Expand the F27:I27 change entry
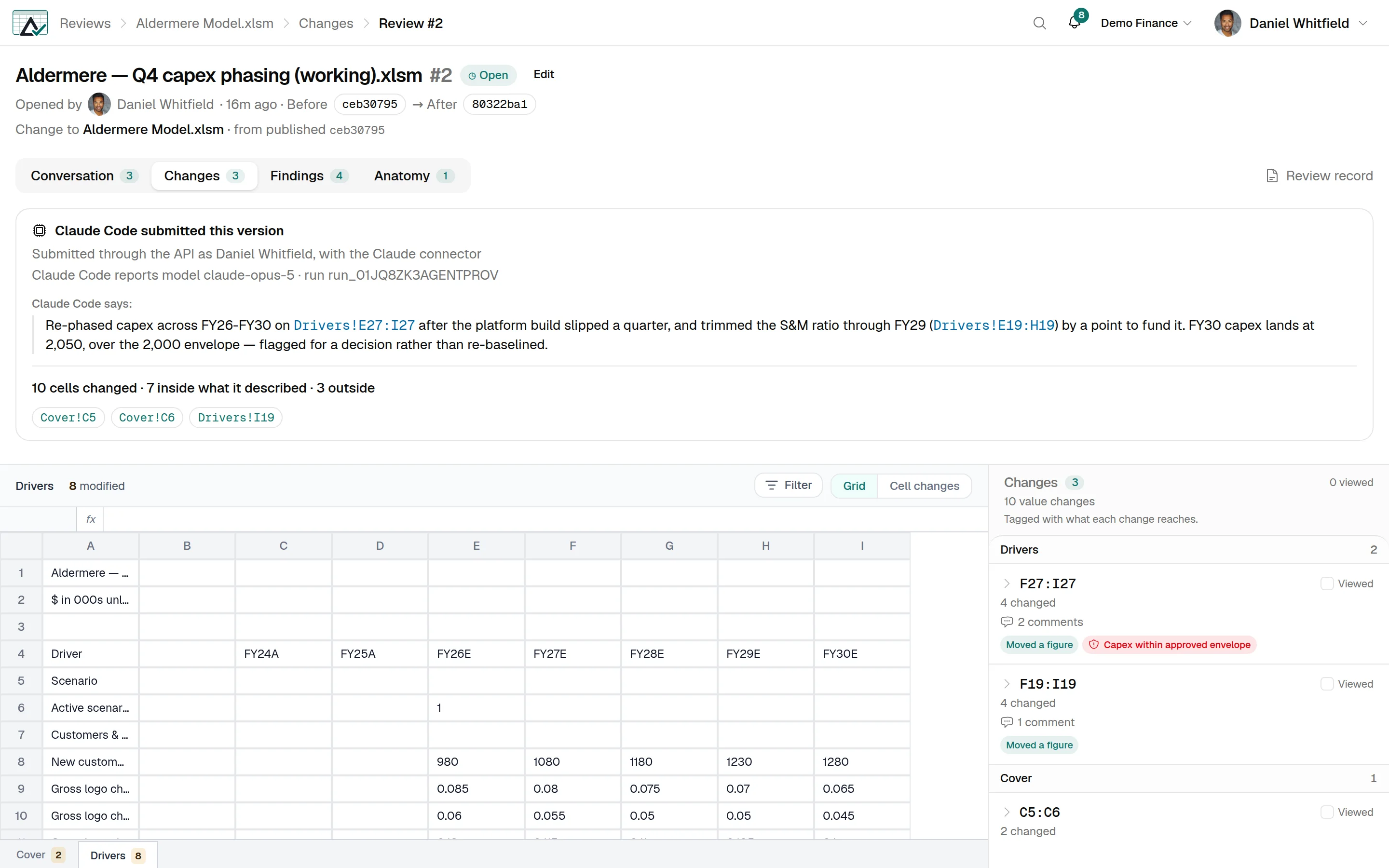 pyautogui.click(x=1007, y=584)
